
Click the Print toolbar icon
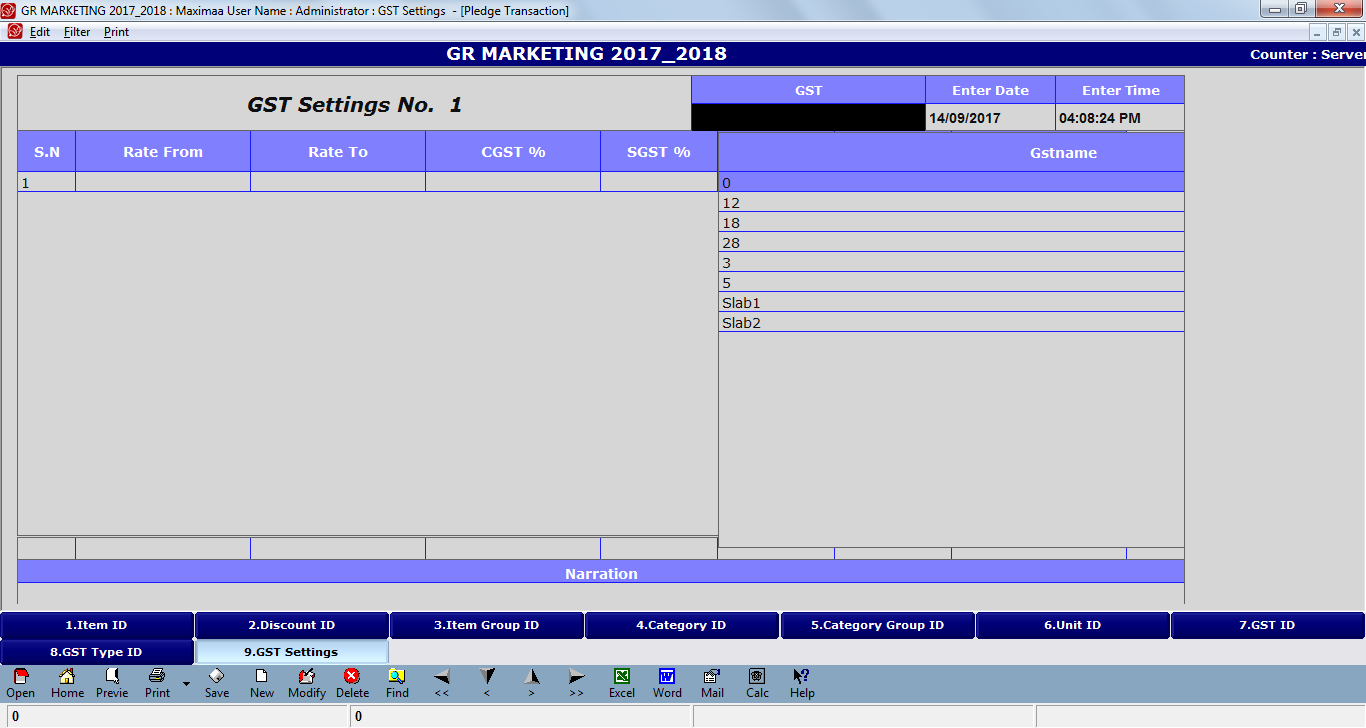pyautogui.click(x=157, y=684)
